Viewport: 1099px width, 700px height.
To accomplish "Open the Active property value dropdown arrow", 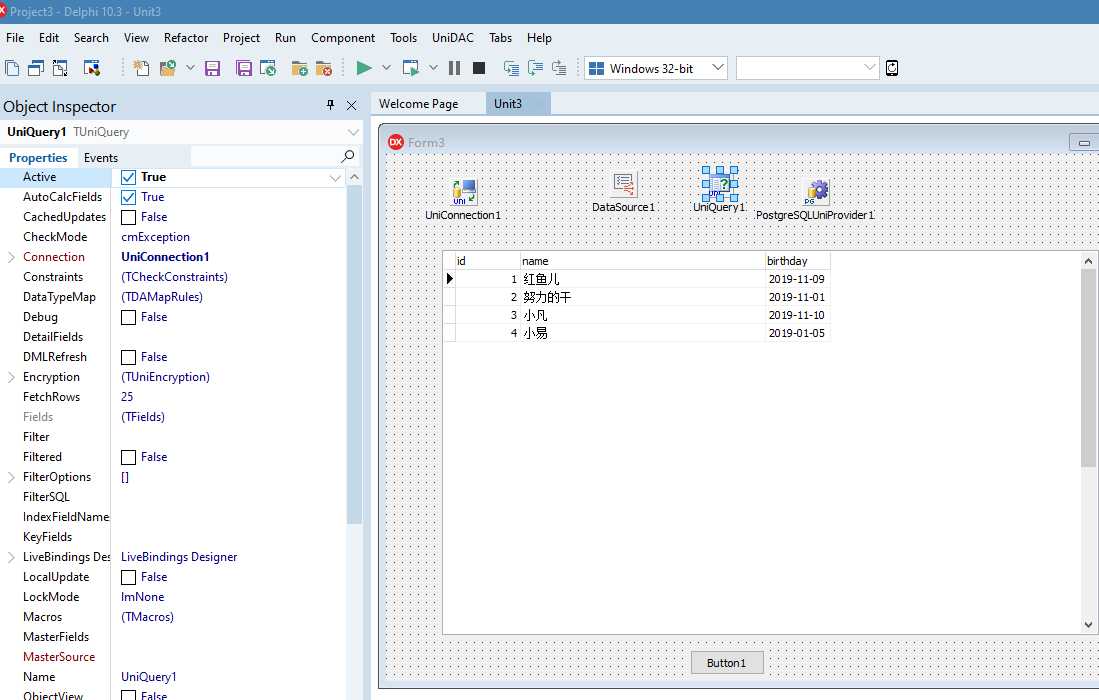I will [x=335, y=178].
